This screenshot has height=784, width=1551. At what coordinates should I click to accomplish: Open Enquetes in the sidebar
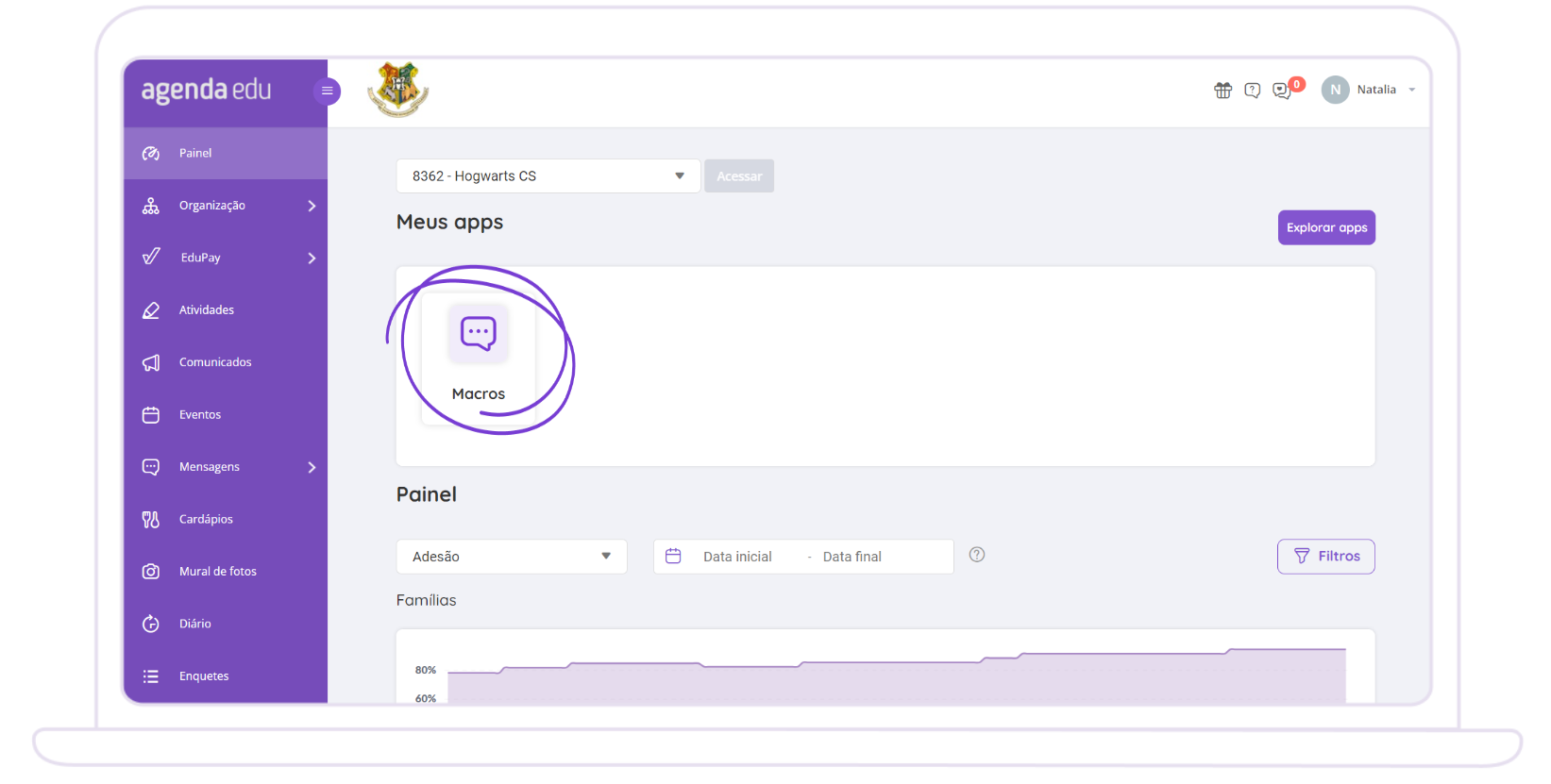(x=226, y=676)
